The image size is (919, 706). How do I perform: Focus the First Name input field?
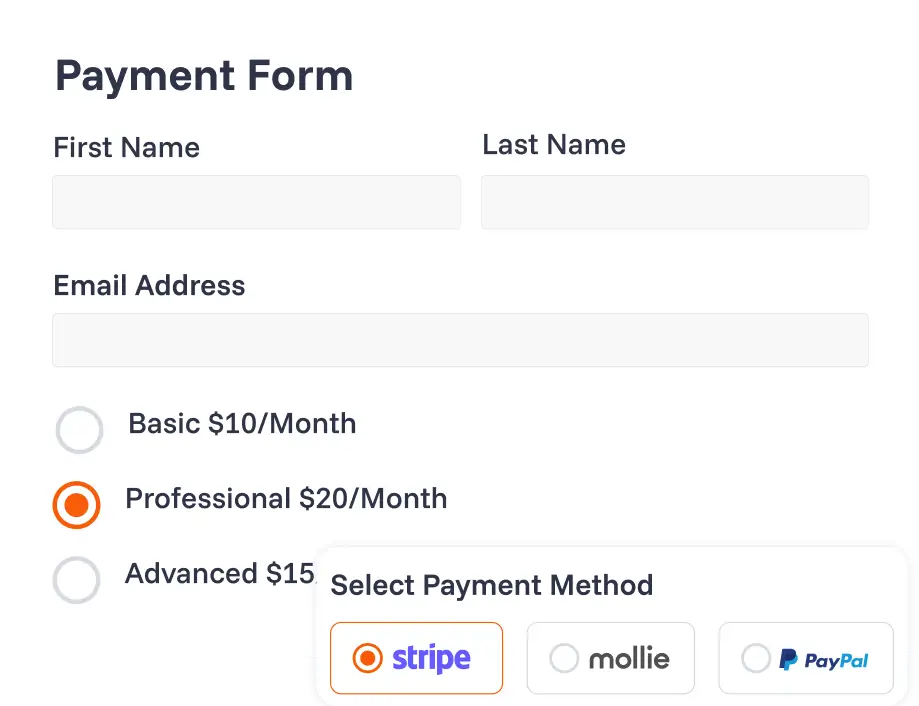(256, 202)
